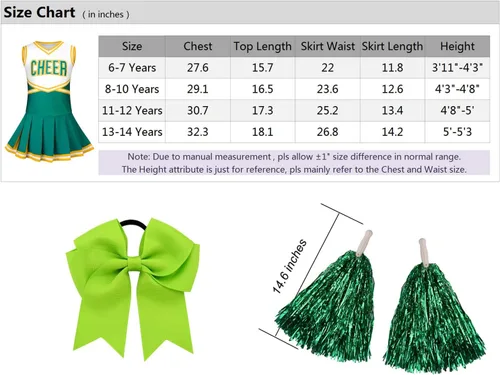Click the 'CHEER' lettering on the dress
The height and width of the screenshot is (375, 500).
49,68
